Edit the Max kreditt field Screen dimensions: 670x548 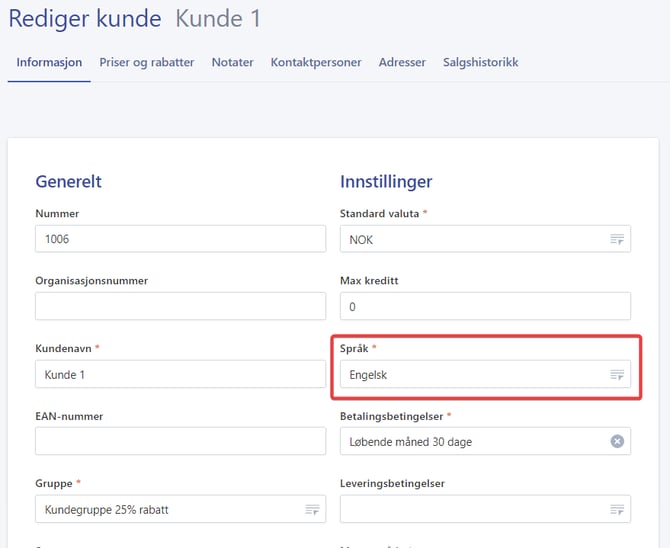click(485, 306)
